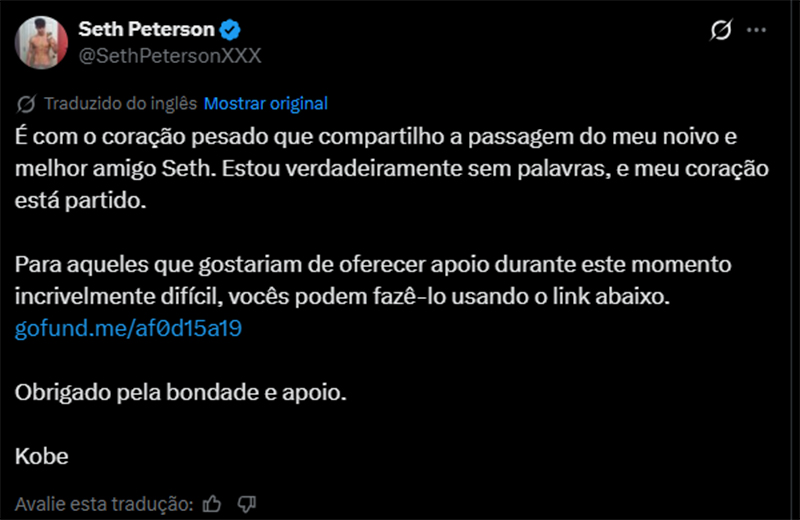Viewport: 800px width, 520px height.
Task: Click the 'Kobe' signature
Action: tap(42, 457)
